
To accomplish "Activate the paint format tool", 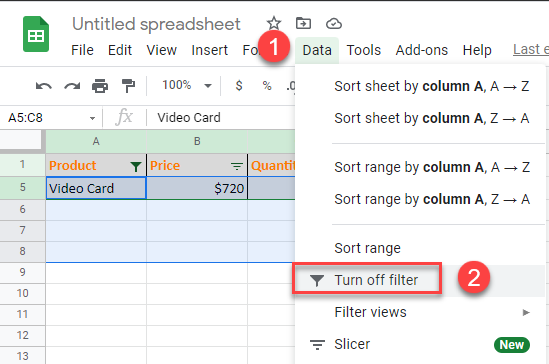I will pos(128,86).
